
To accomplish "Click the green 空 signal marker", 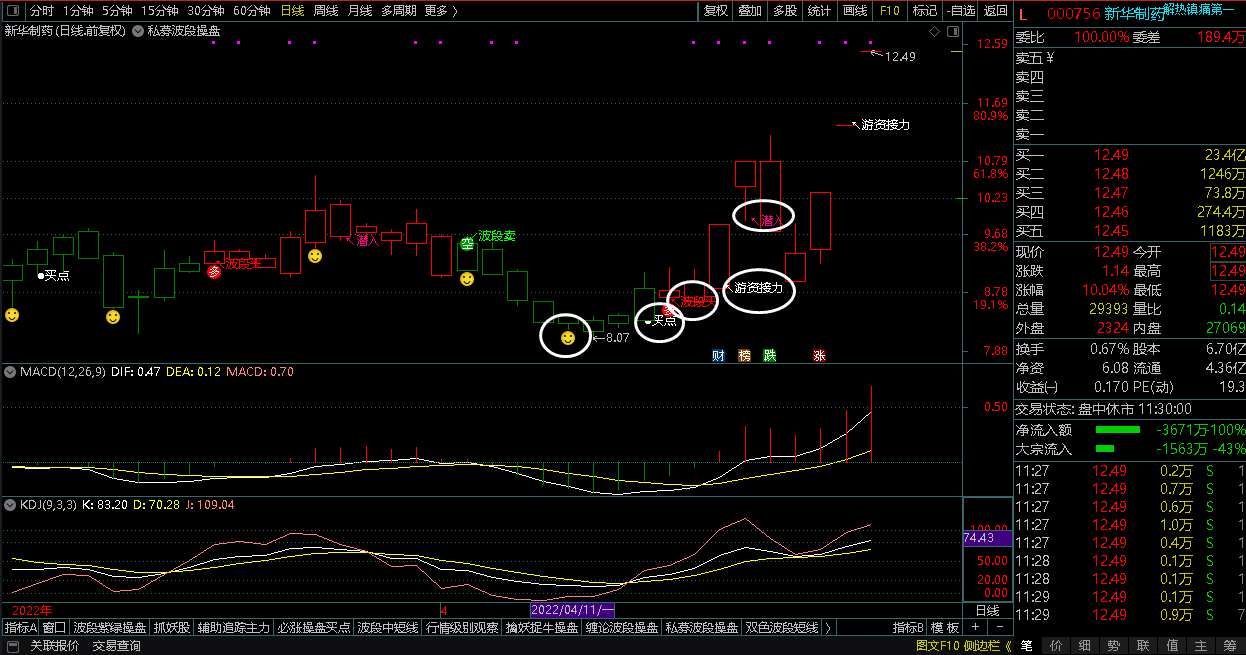I will 466,243.
